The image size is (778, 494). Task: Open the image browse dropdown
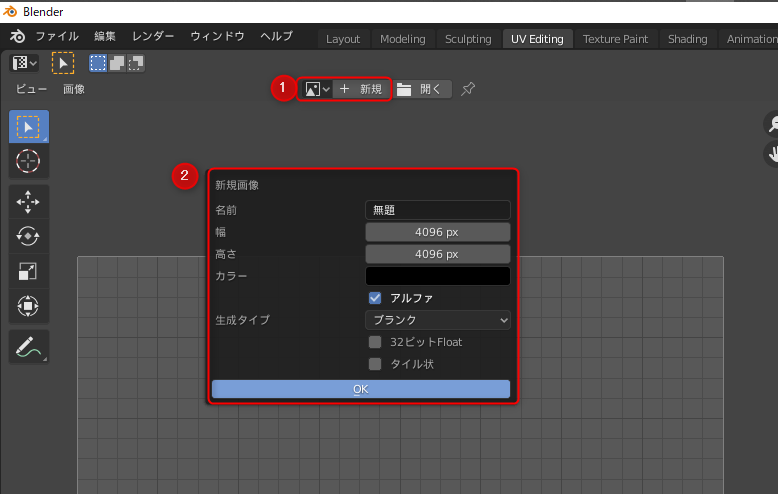[317, 89]
